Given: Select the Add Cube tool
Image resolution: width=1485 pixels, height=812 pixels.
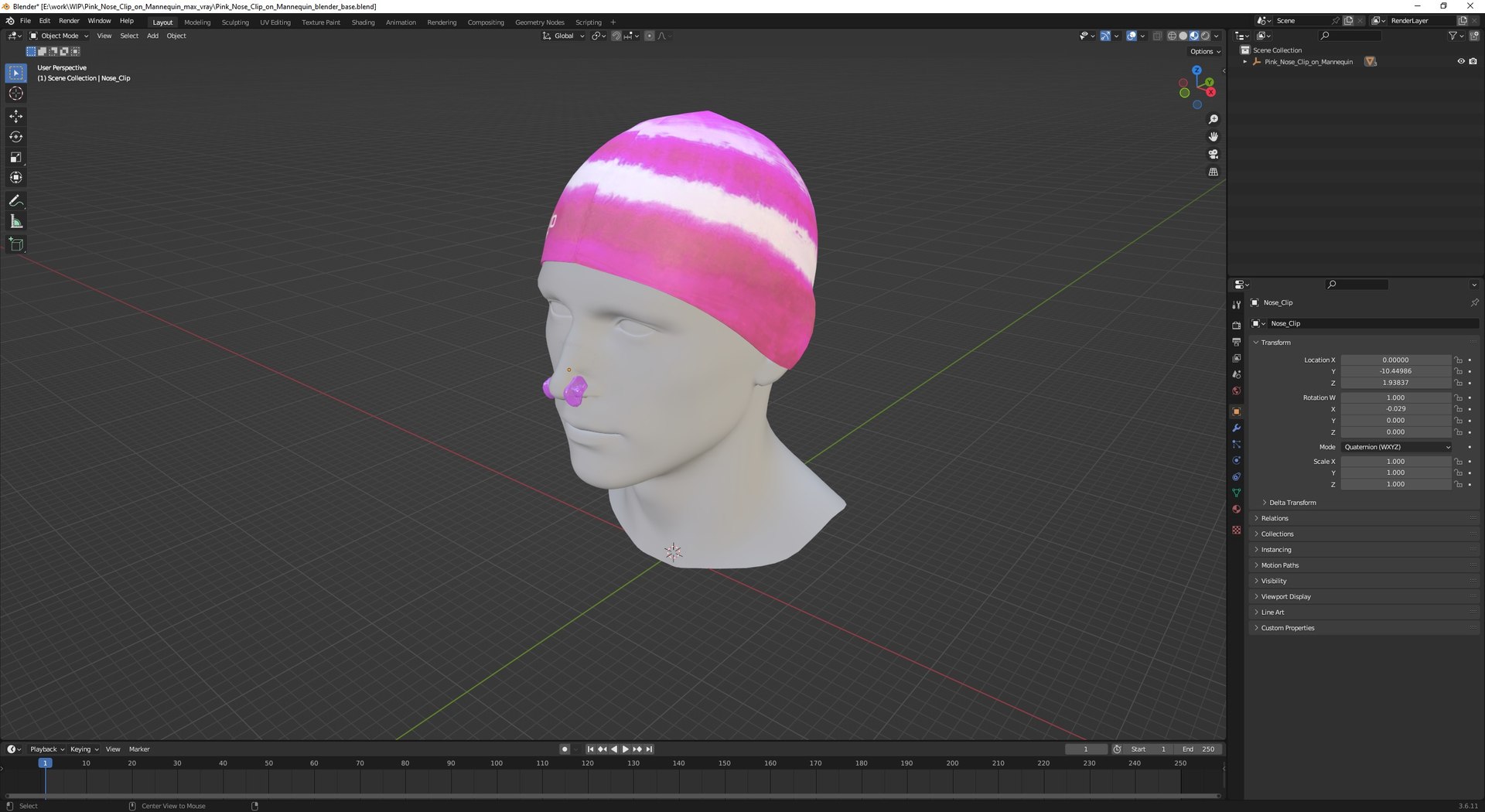Looking at the screenshot, I should [x=16, y=244].
